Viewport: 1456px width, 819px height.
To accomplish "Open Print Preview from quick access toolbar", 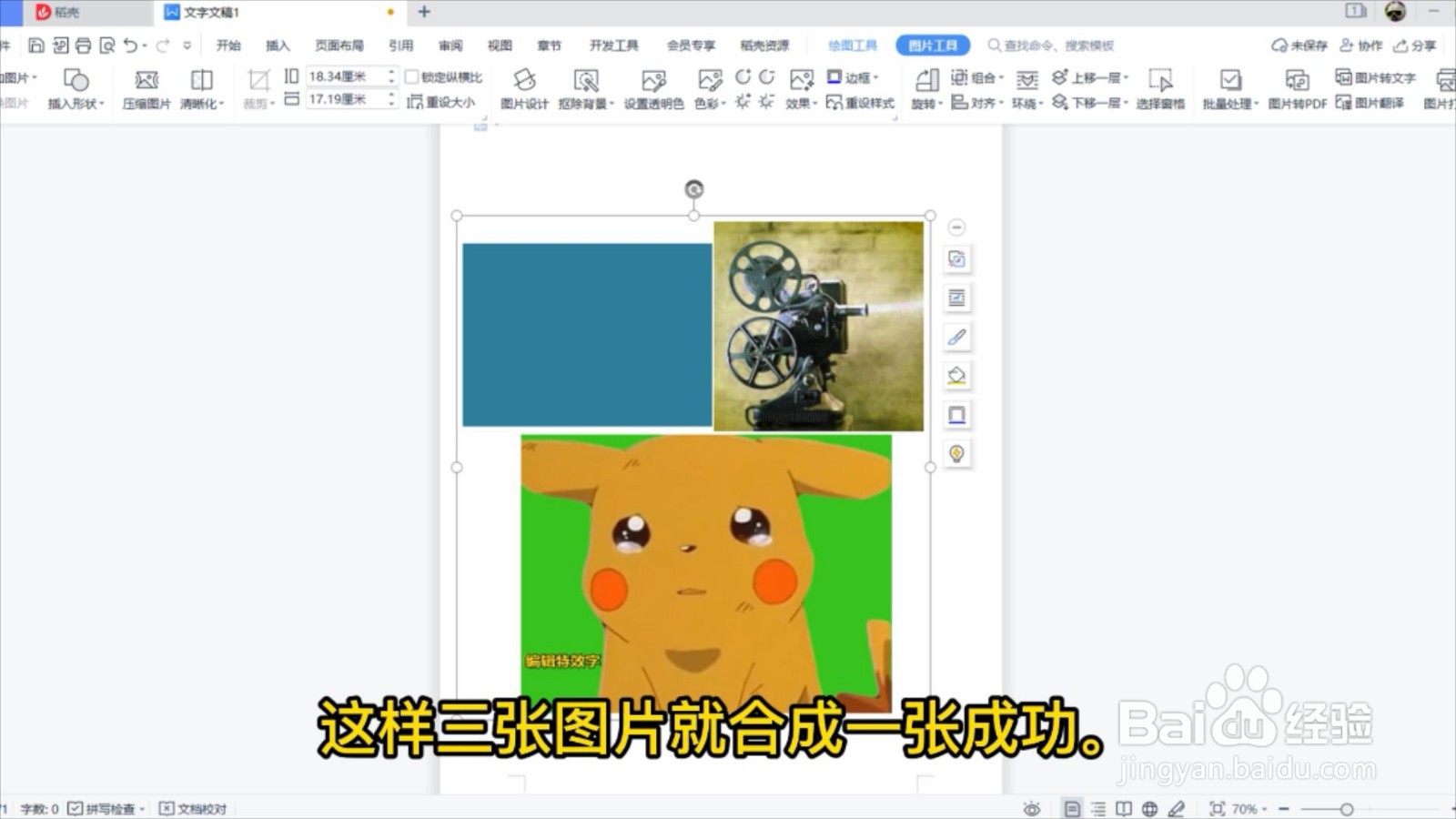I will [107, 45].
